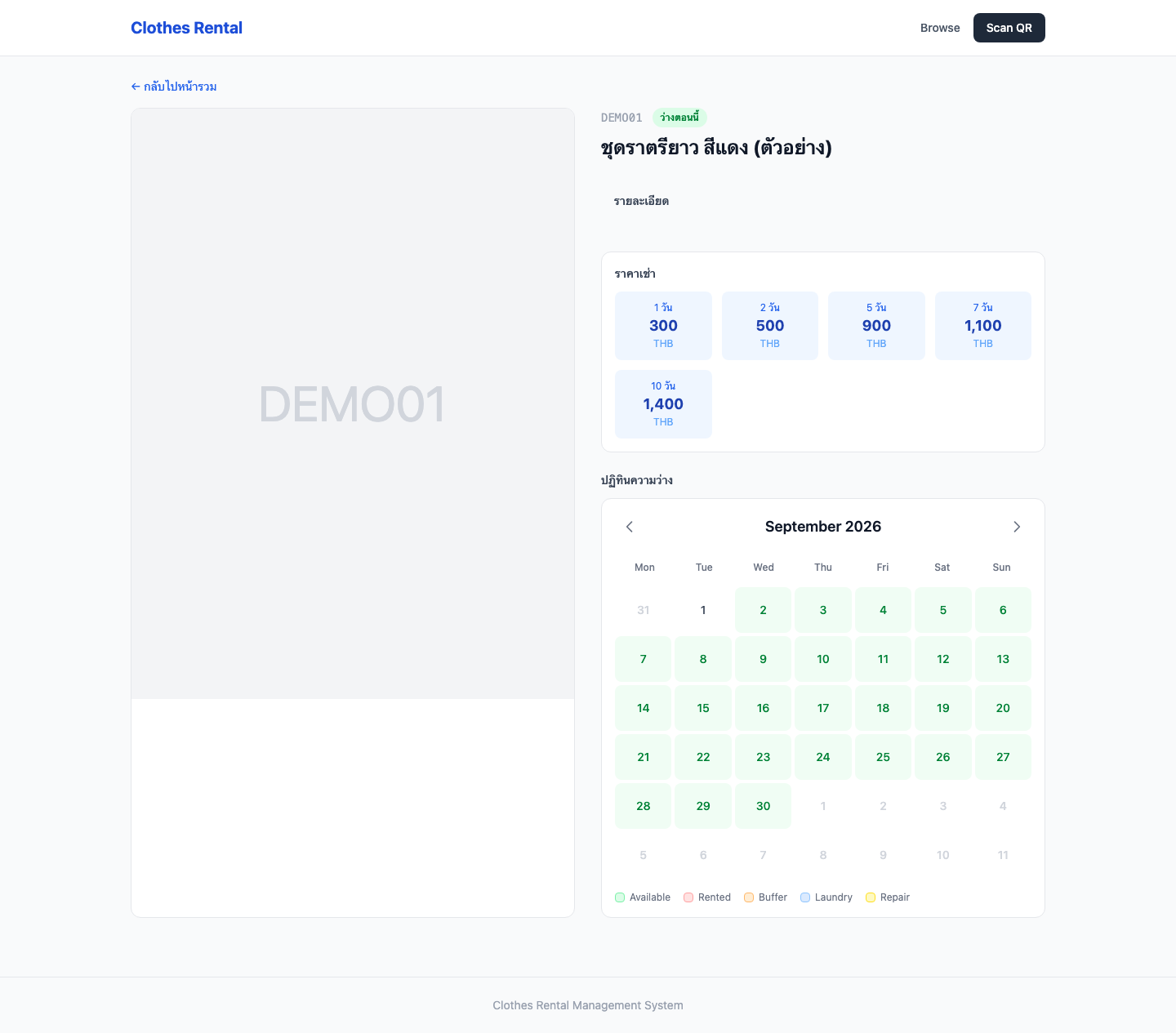Pick calendar date 25
This screenshot has height=1033, width=1176.
[883, 757]
